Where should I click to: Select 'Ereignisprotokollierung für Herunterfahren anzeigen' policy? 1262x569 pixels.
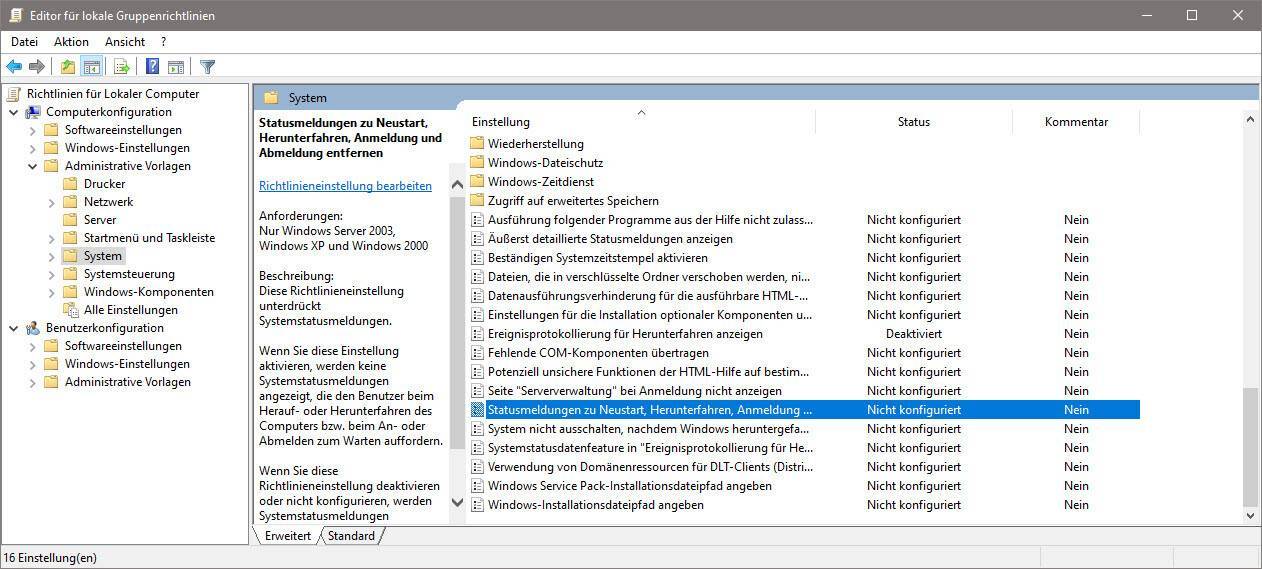coord(625,334)
